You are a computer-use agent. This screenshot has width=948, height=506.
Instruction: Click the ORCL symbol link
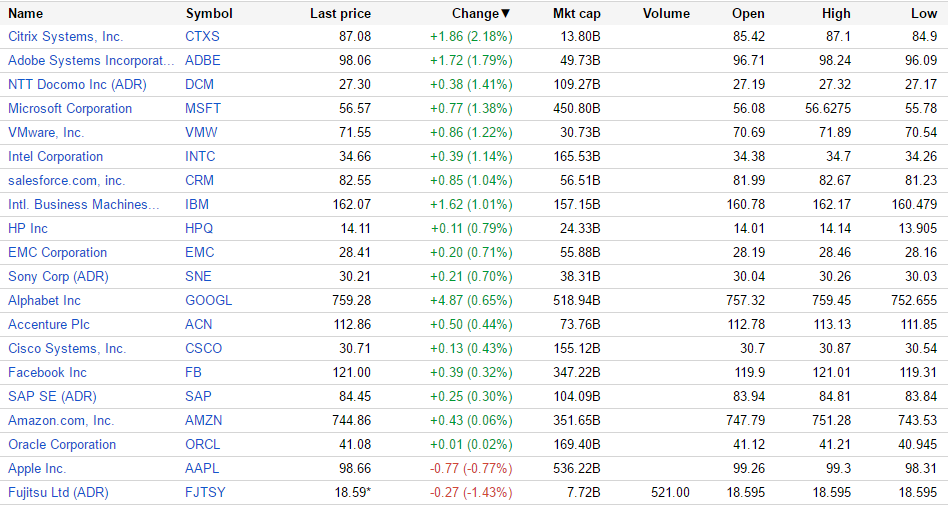coord(203,444)
